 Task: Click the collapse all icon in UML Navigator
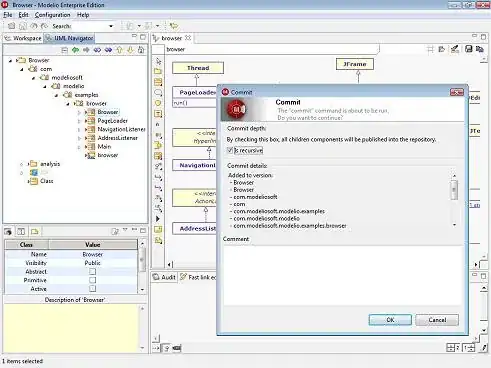pyautogui.click(x=65, y=50)
